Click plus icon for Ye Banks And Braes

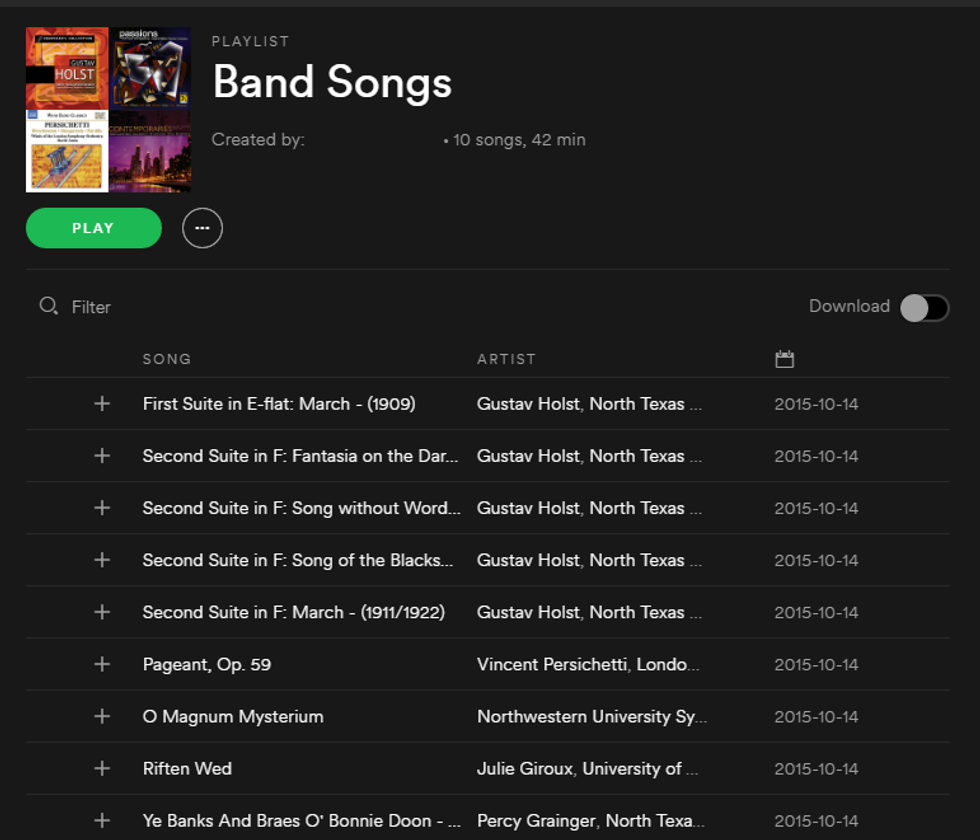(x=101, y=820)
